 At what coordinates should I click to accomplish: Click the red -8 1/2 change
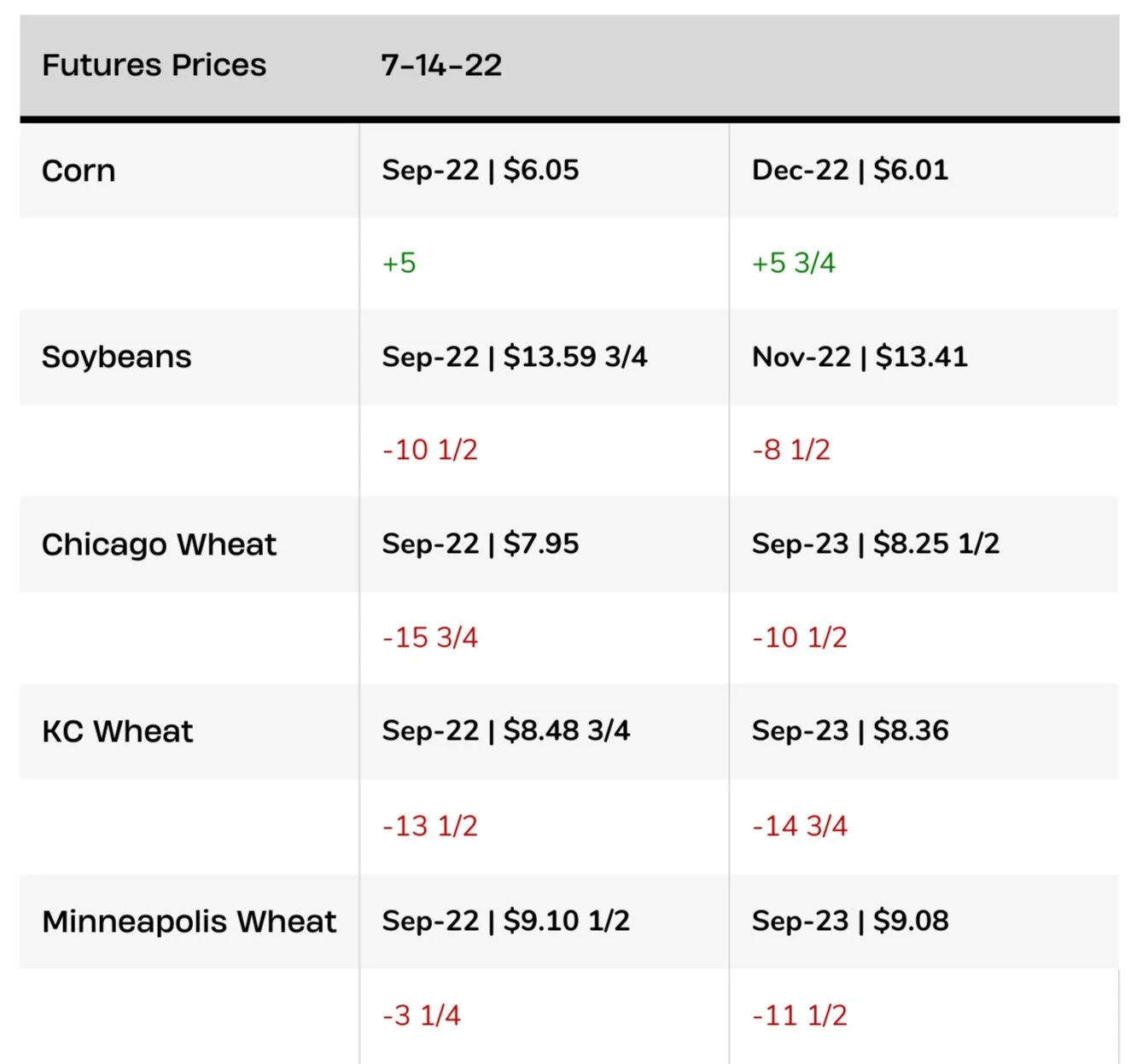click(x=791, y=450)
